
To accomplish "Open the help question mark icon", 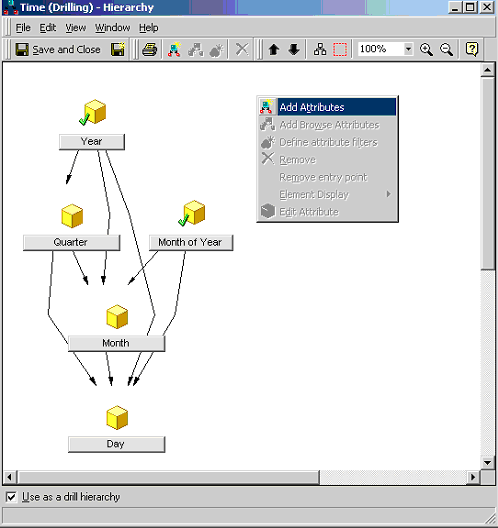I will point(472,50).
